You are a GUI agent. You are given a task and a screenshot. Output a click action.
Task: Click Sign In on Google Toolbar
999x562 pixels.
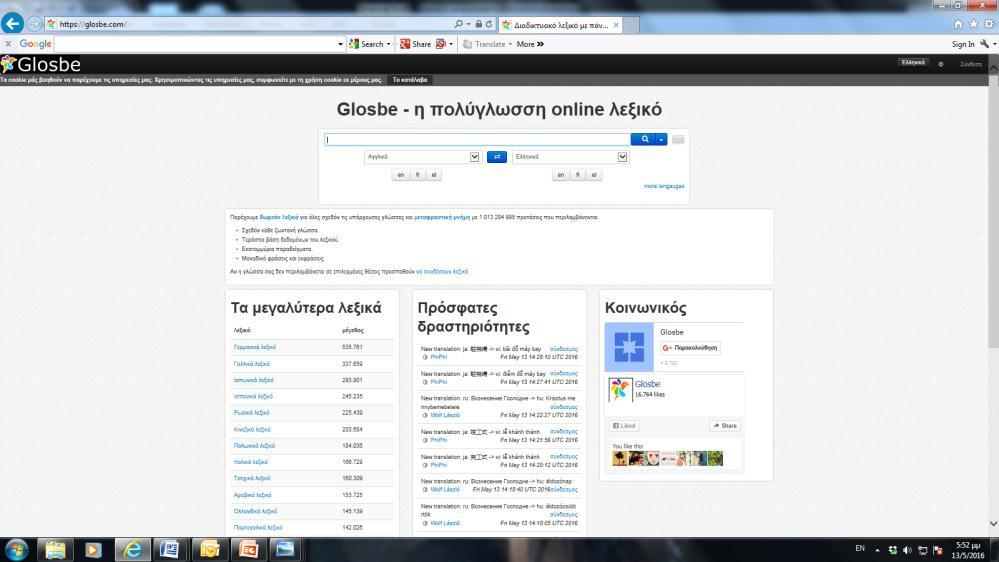963,44
